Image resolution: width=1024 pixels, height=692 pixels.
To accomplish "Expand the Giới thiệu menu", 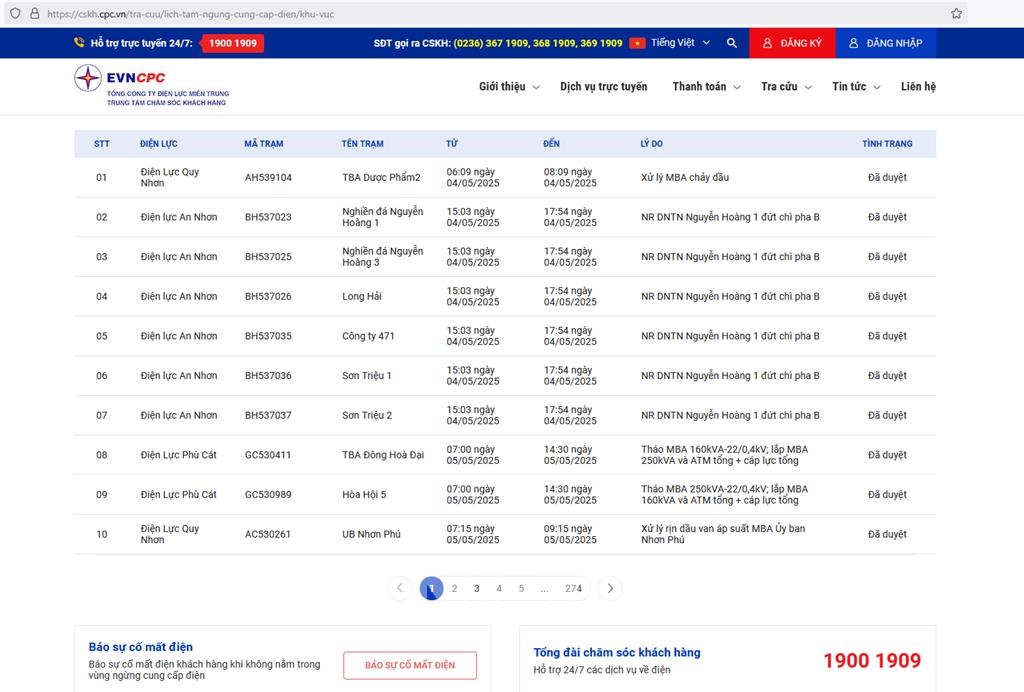I will (508, 87).
